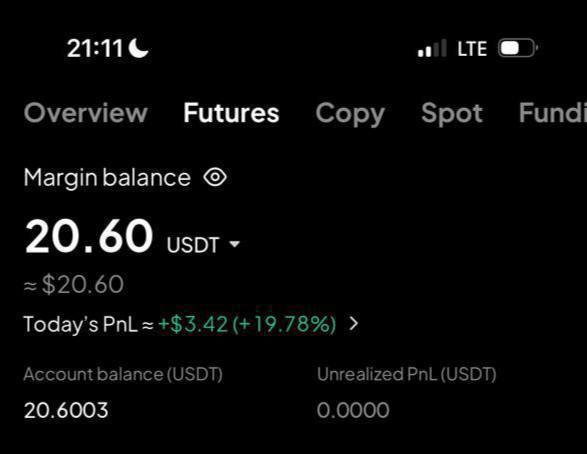The height and width of the screenshot is (454, 587).
Task: Select the Futures tab
Action: (x=231, y=113)
